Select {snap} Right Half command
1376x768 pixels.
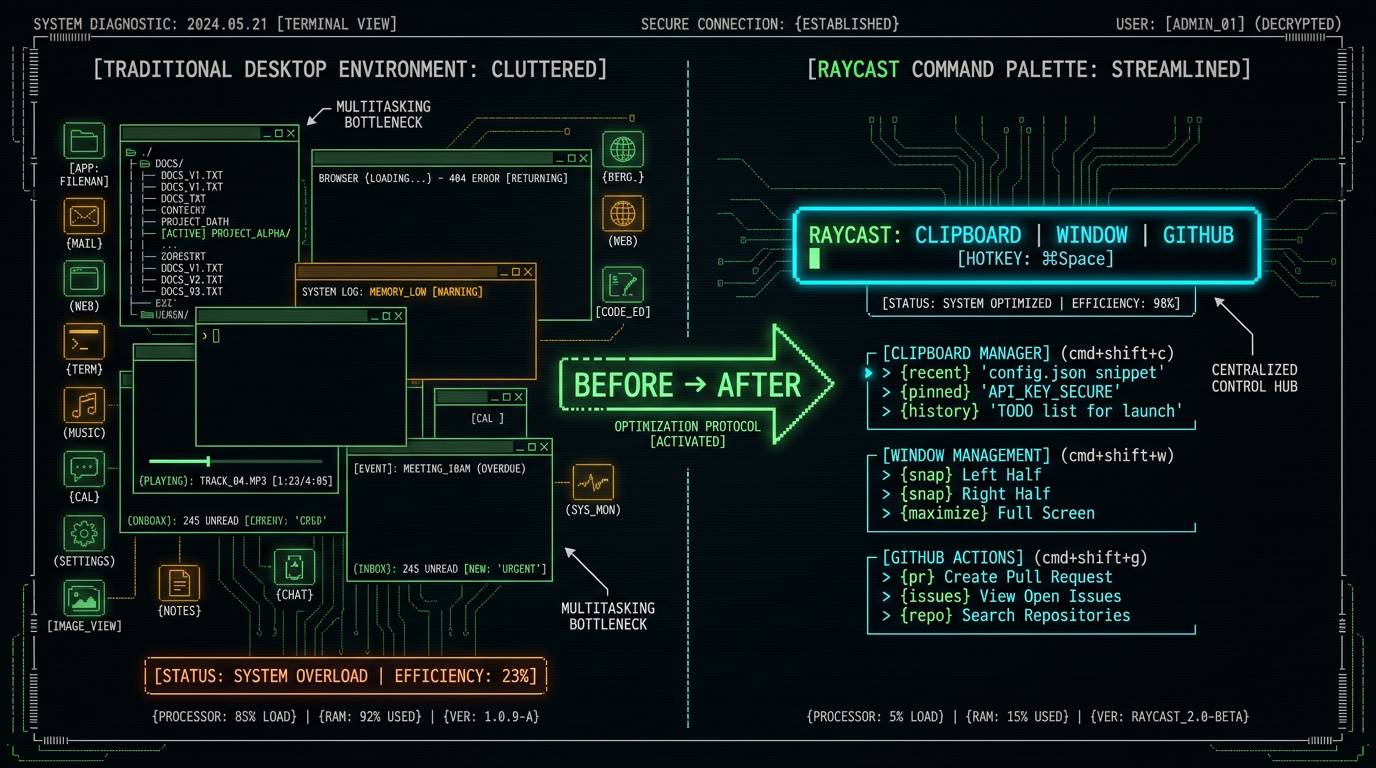coord(966,494)
